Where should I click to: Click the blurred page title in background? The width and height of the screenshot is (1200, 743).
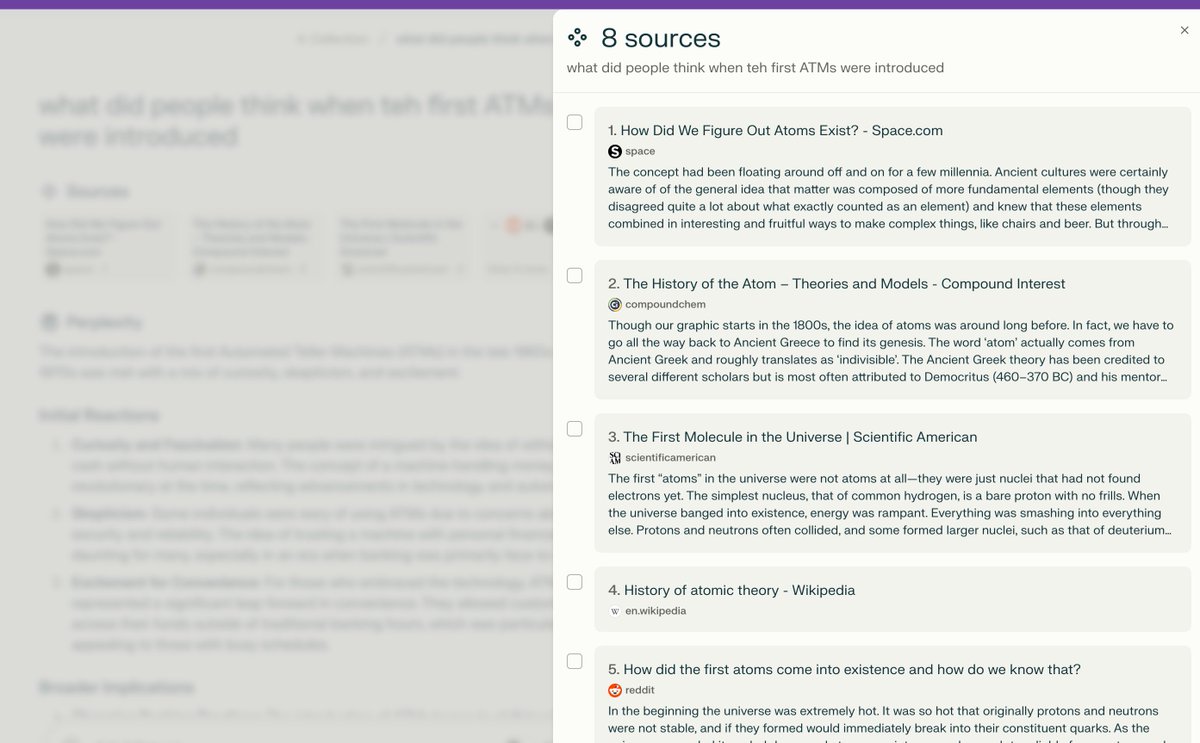[296, 120]
